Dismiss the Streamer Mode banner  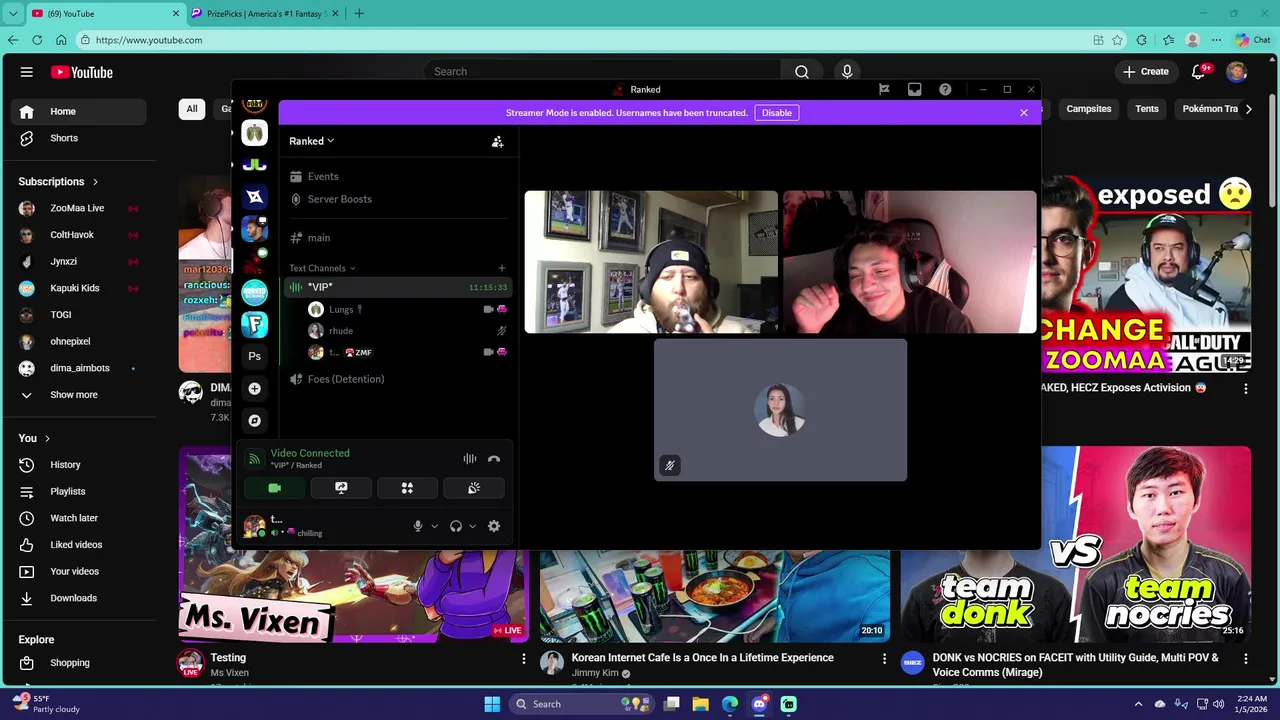pyautogui.click(x=1023, y=113)
